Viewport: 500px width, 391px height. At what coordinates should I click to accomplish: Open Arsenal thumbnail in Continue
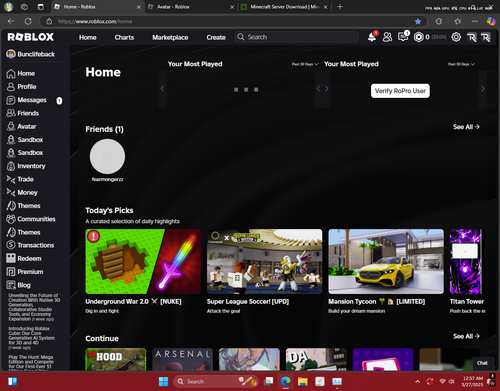click(182, 359)
